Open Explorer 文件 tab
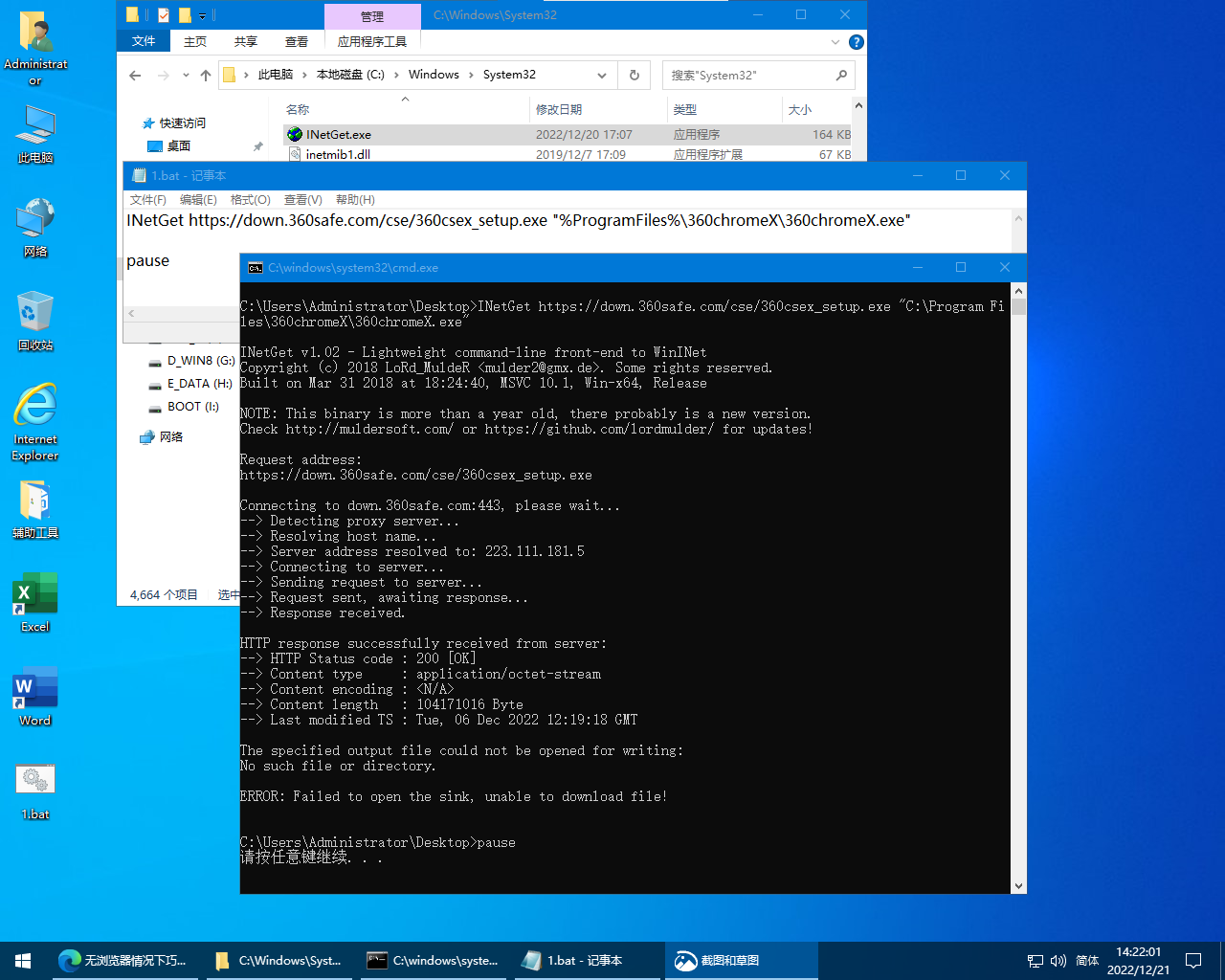The height and width of the screenshot is (980, 1225). tap(144, 41)
